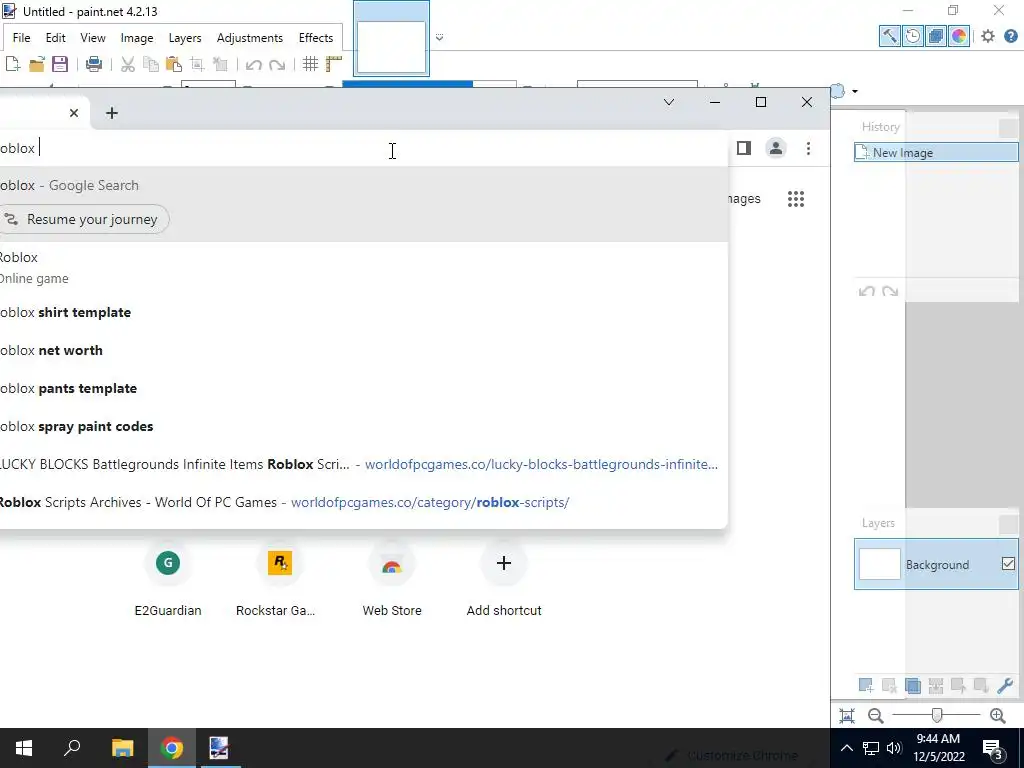The width and height of the screenshot is (1024, 768).
Task: Click the Paste clipboard icon in paint.net
Action: point(174,63)
